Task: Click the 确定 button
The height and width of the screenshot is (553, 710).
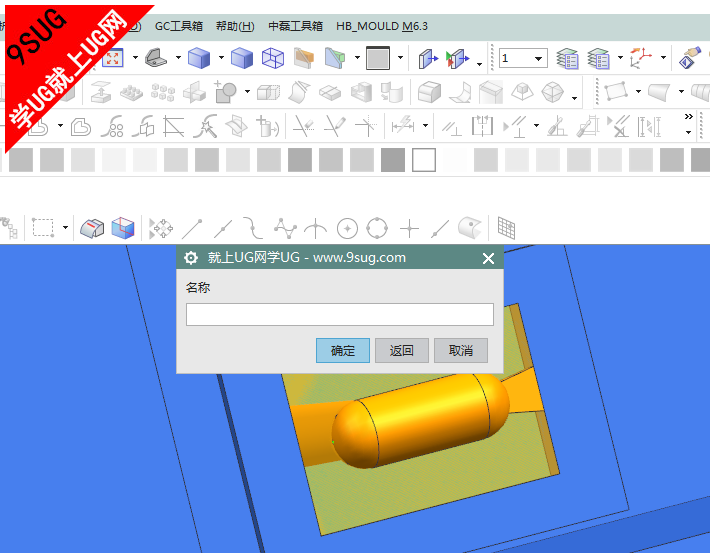Action: tap(343, 350)
